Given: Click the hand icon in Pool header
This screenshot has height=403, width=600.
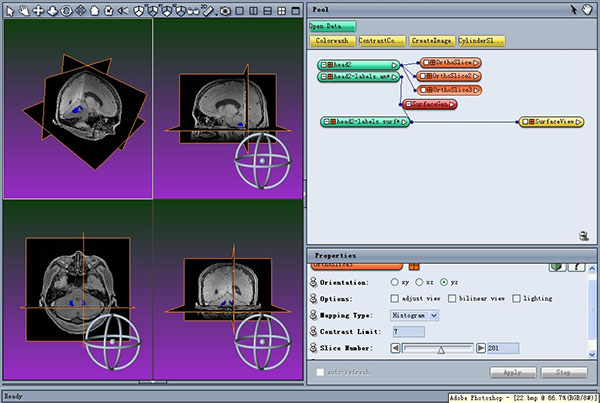Looking at the screenshot, I should (x=587, y=10).
